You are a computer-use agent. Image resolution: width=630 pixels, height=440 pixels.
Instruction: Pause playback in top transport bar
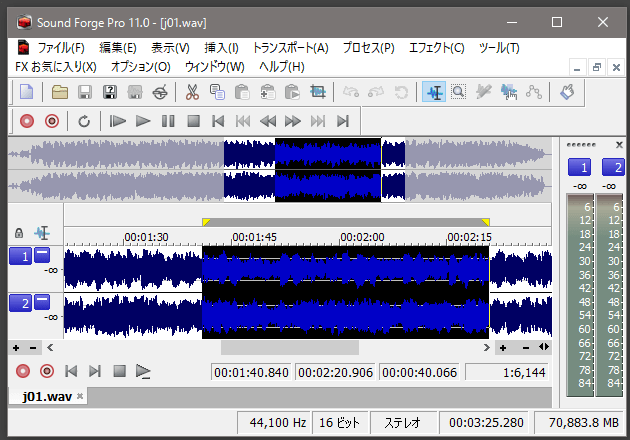[168, 121]
